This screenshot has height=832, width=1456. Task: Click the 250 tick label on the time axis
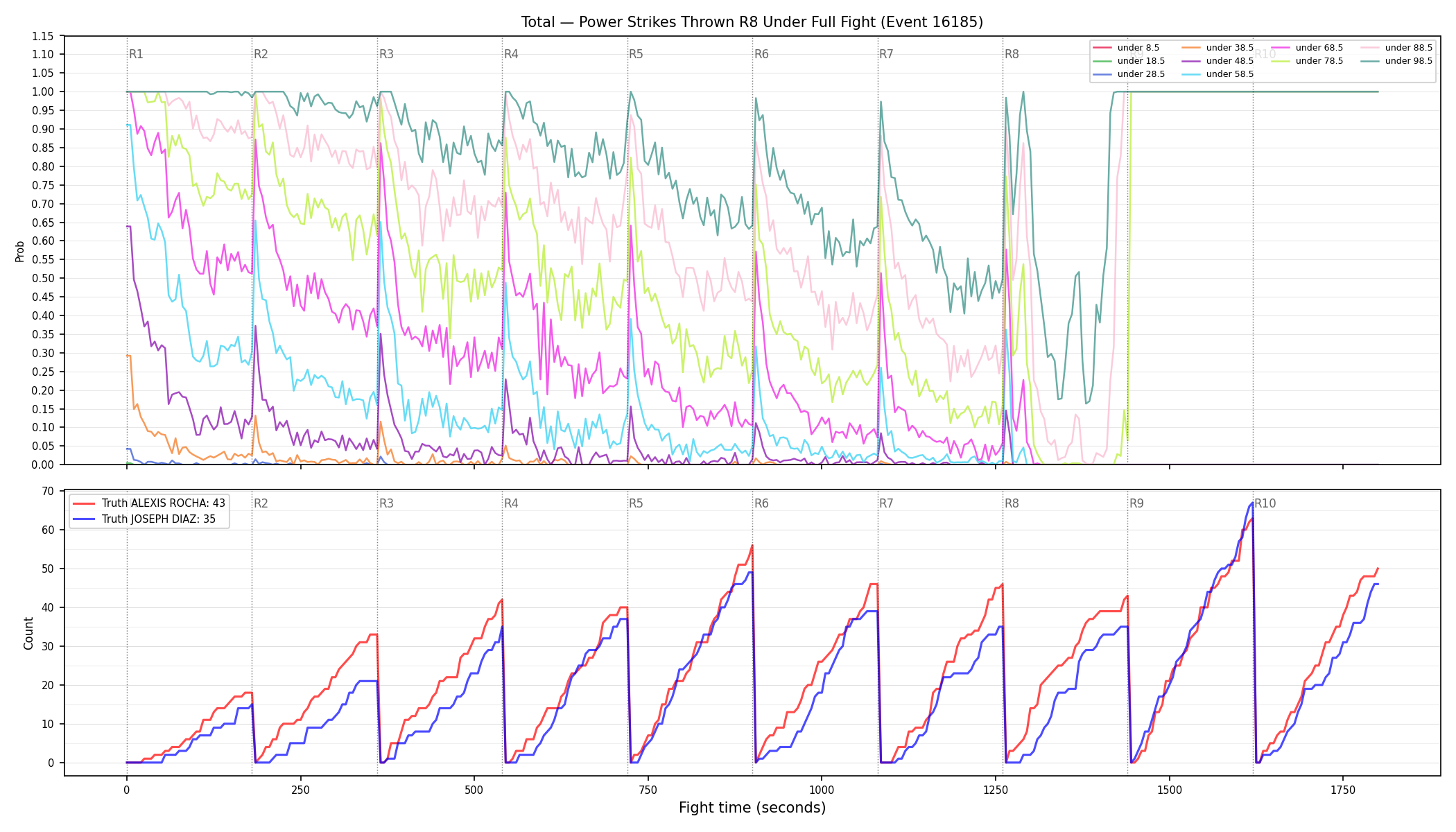[300, 790]
